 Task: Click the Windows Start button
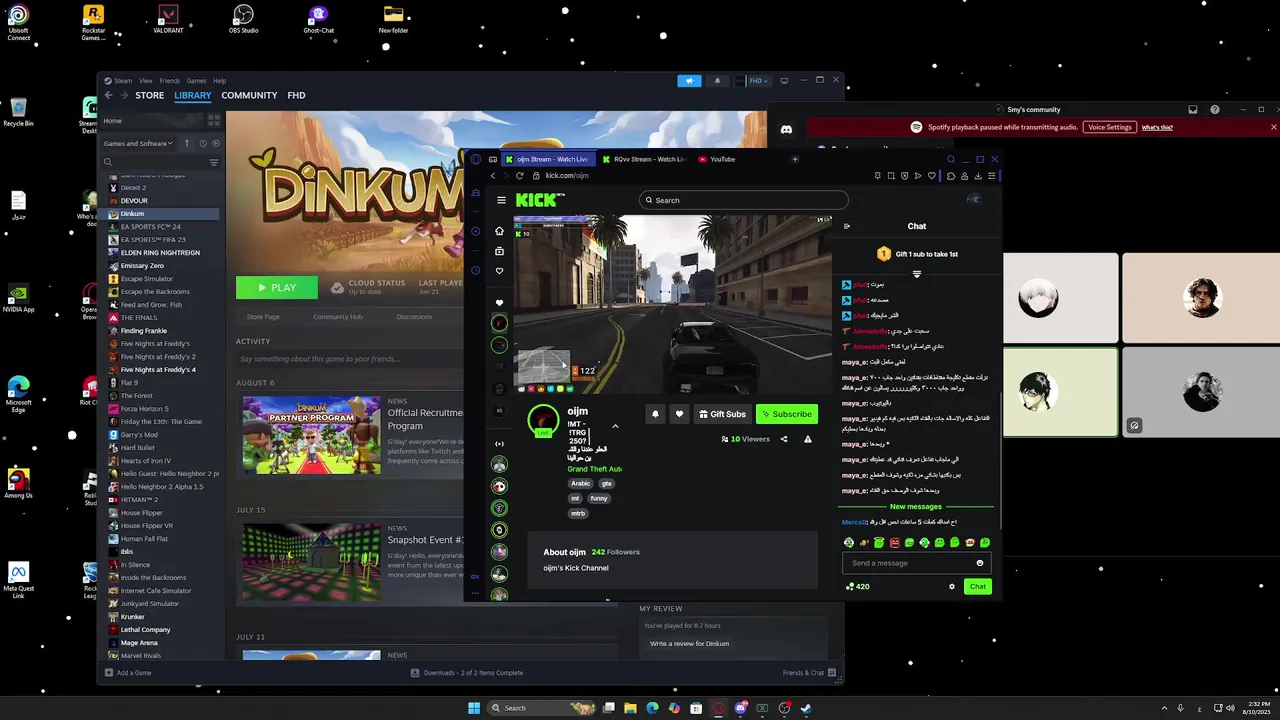tap(474, 708)
